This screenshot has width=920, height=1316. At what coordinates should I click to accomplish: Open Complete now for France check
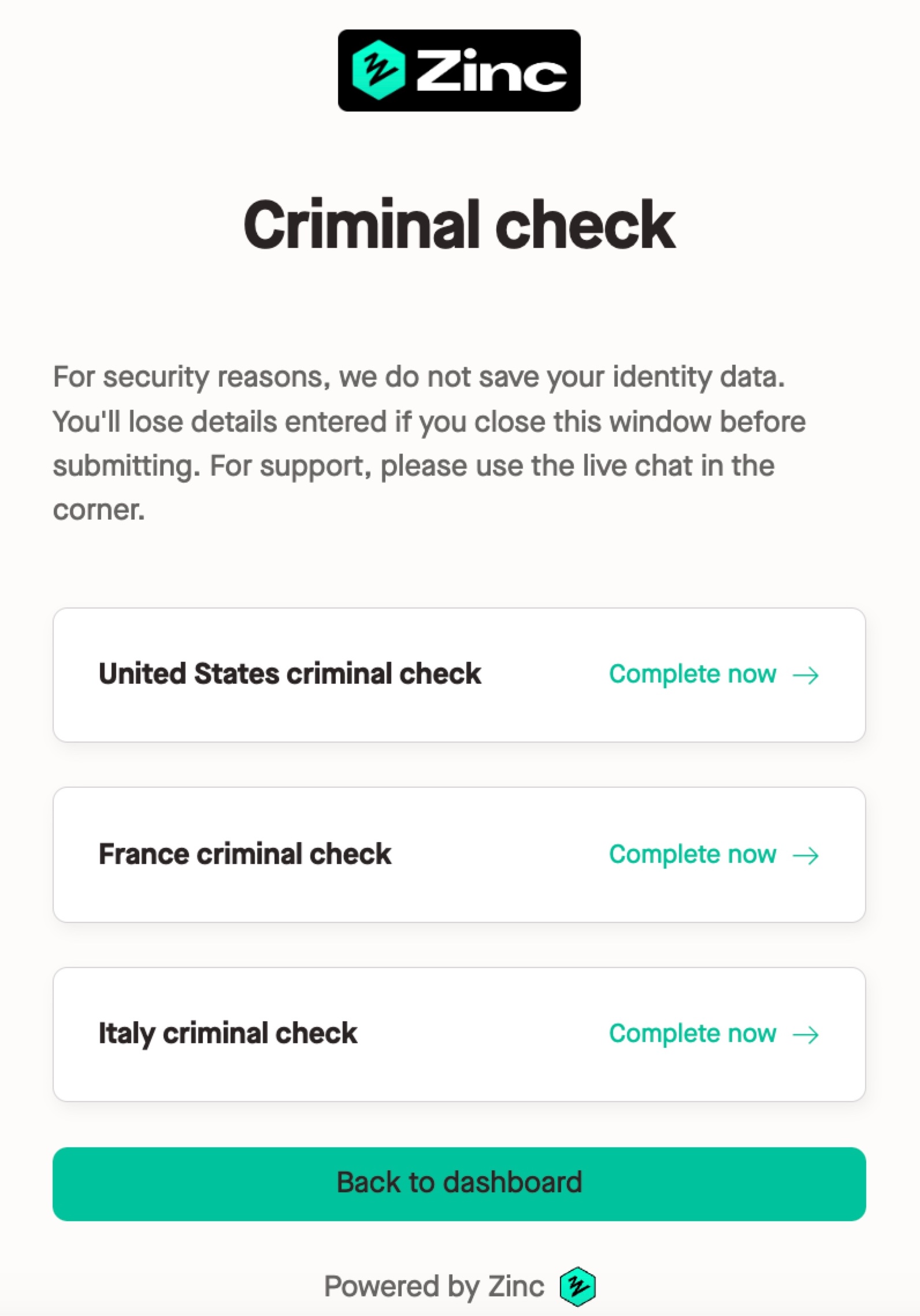pyautogui.click(x=714, y=855)
